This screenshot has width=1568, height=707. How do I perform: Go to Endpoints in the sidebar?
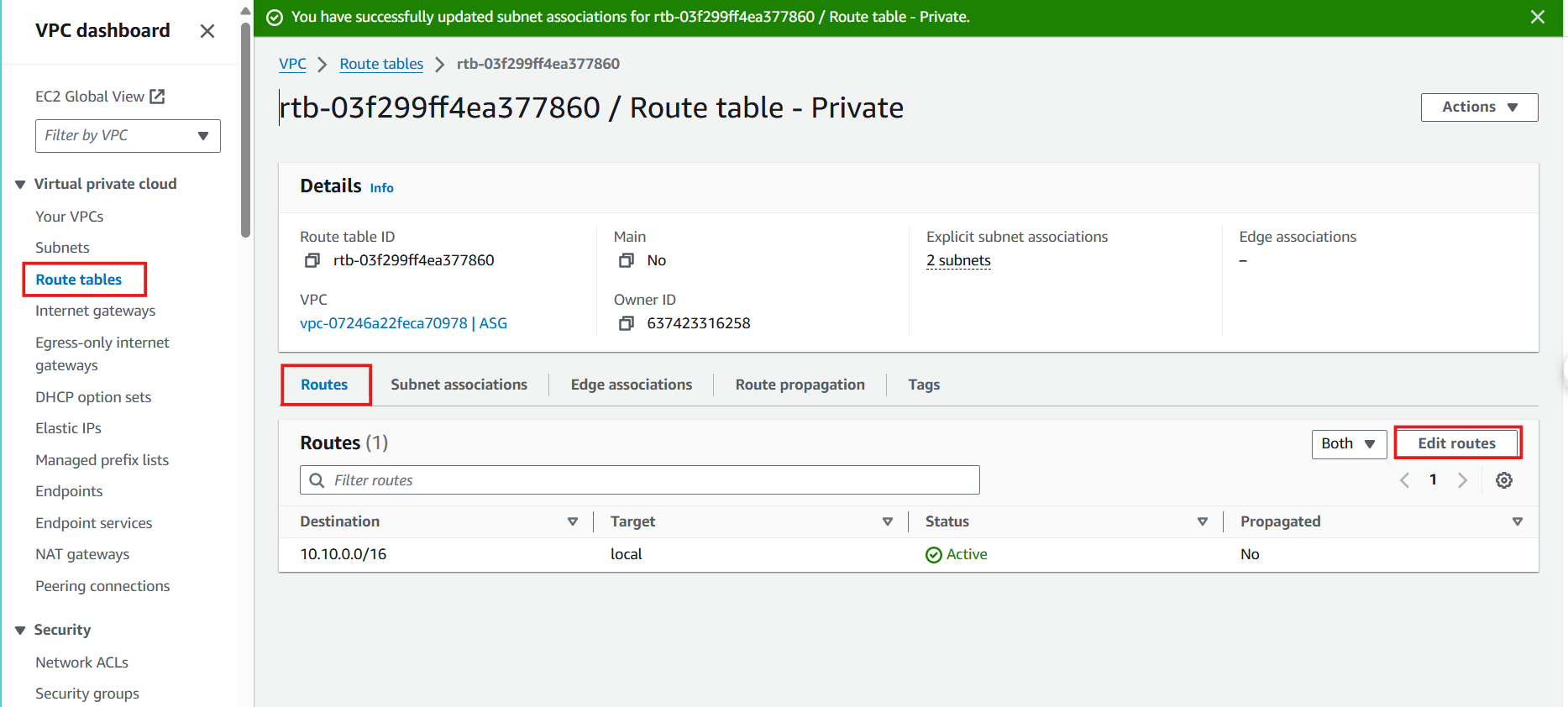pos(69,491)
